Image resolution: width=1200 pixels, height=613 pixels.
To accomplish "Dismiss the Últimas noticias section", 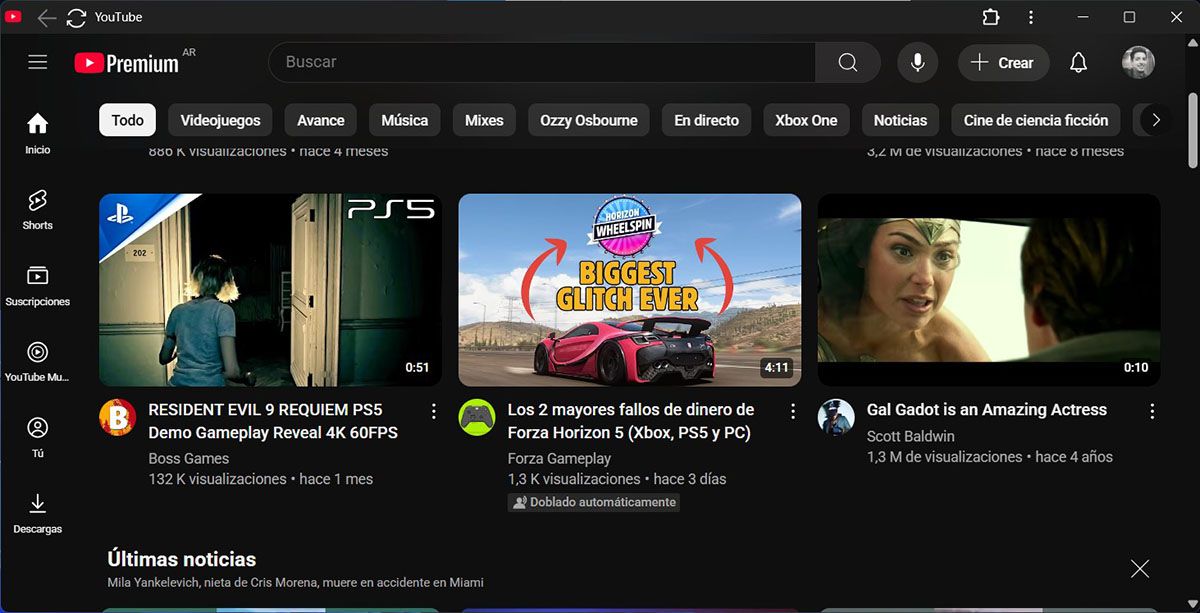I will tap(1139, 569).
